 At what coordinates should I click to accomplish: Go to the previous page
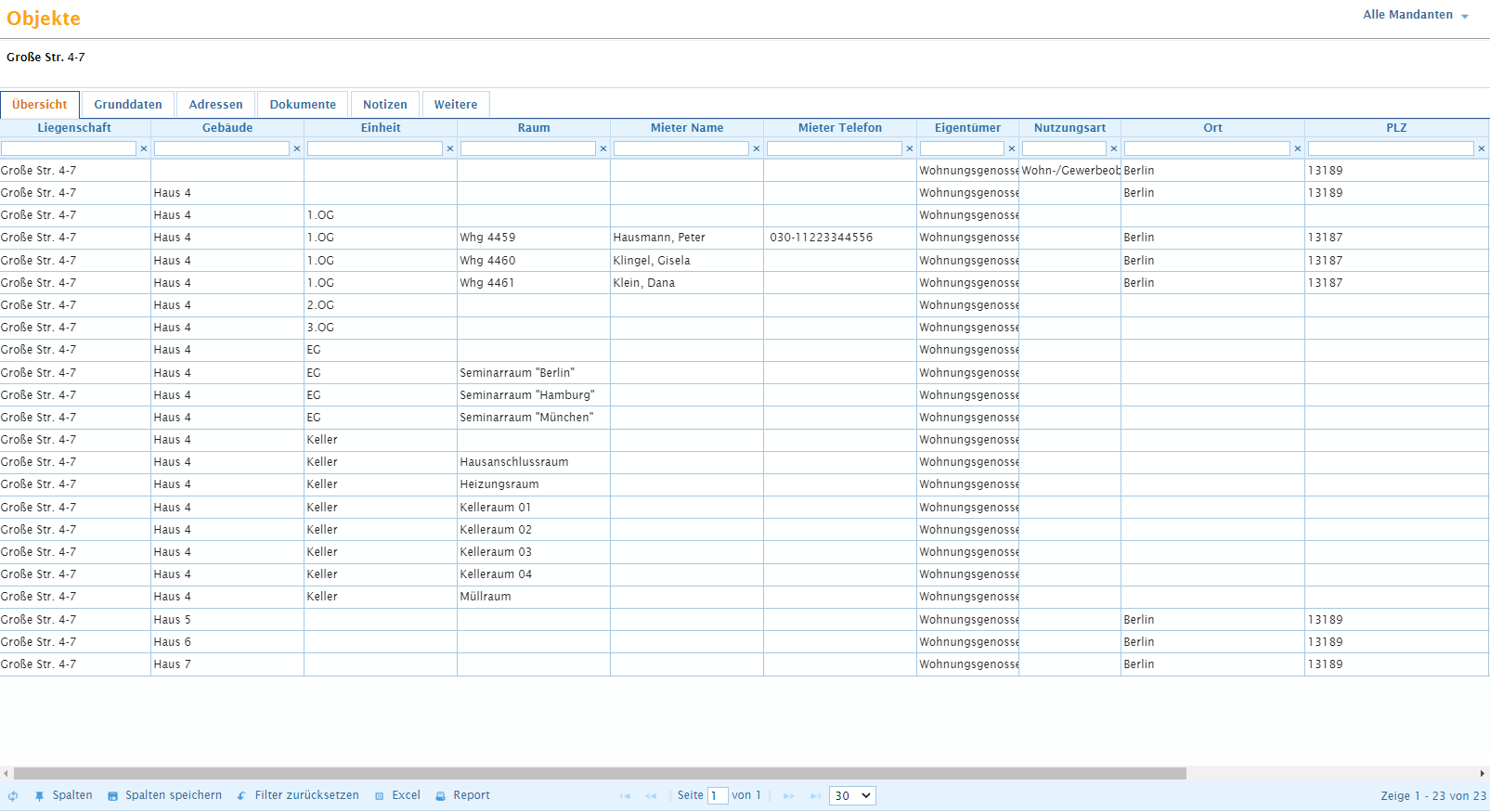(651, 796)
